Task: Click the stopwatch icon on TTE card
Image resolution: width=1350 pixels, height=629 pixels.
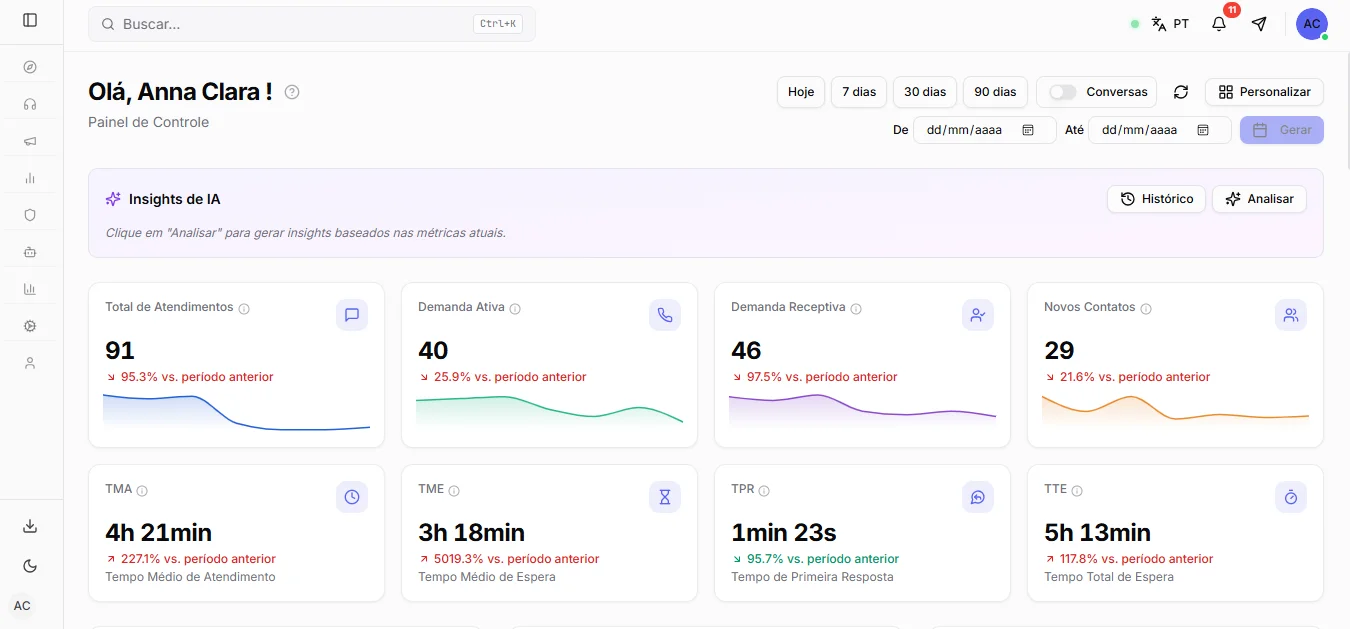Action: (1291, 497)
